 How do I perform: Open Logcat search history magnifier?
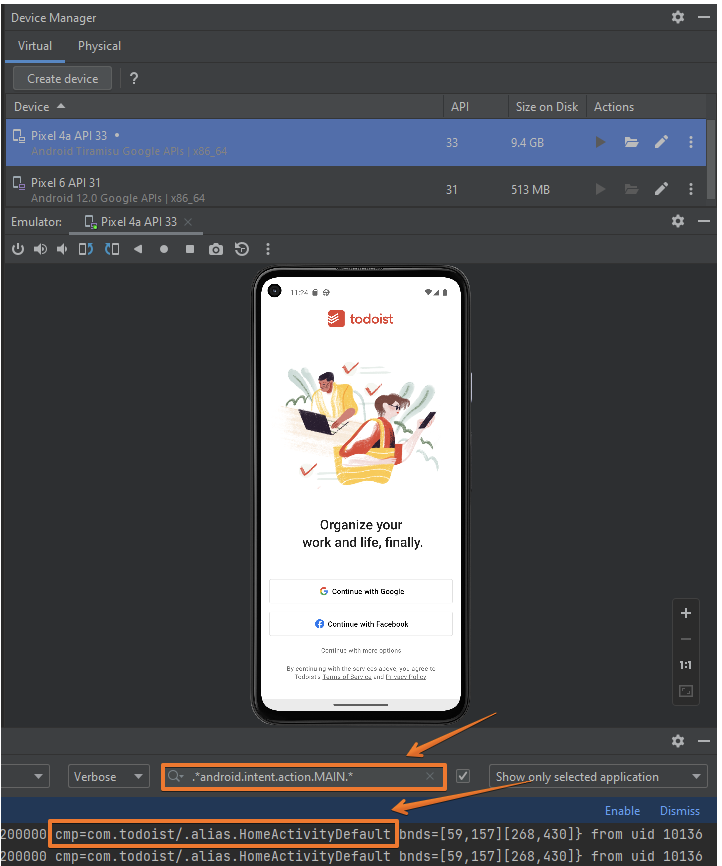175,777
